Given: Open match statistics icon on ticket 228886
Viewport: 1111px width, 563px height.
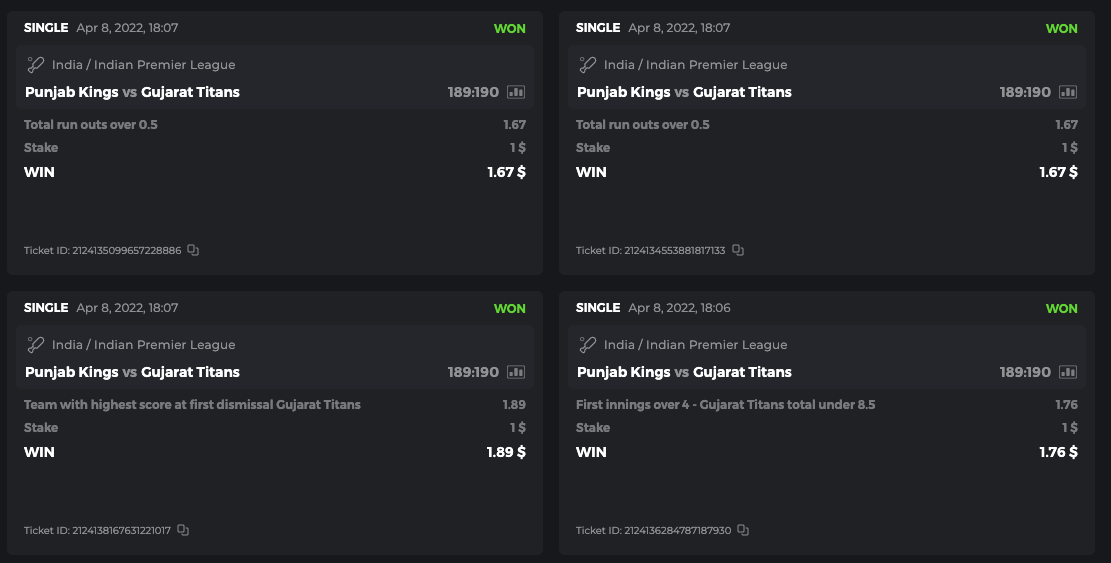Looking at the screenshot, I should pyautogui.click(x=516, y=92).
